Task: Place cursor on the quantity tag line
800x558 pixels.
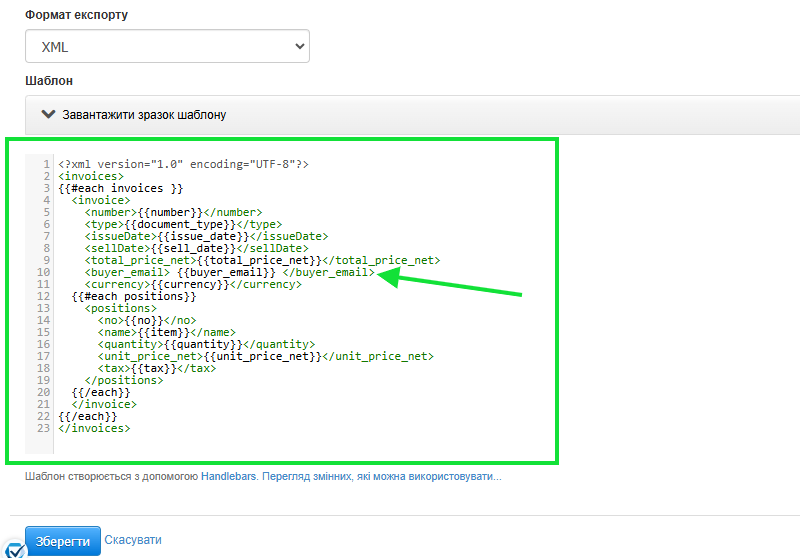Action: coord(206,344)
